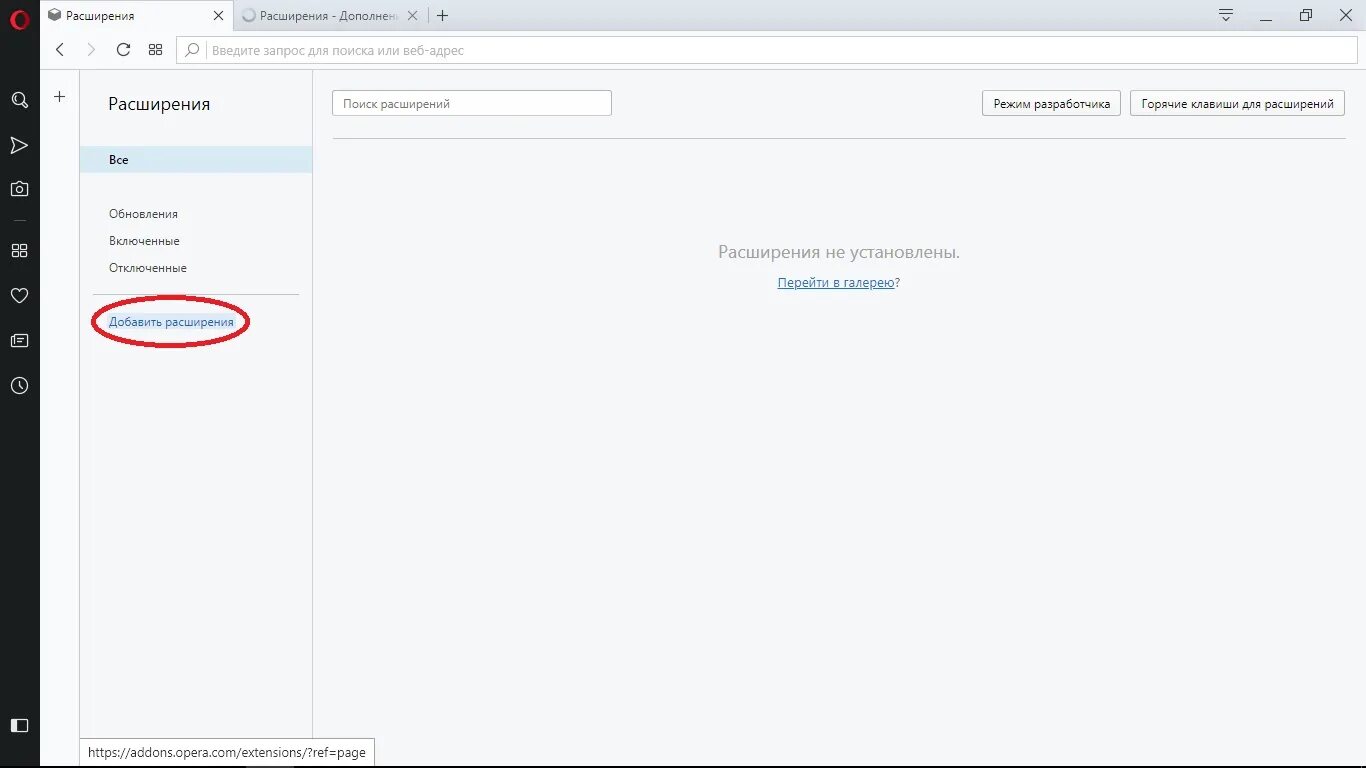
Task: Select the Все filter
Action: (196, 160)
